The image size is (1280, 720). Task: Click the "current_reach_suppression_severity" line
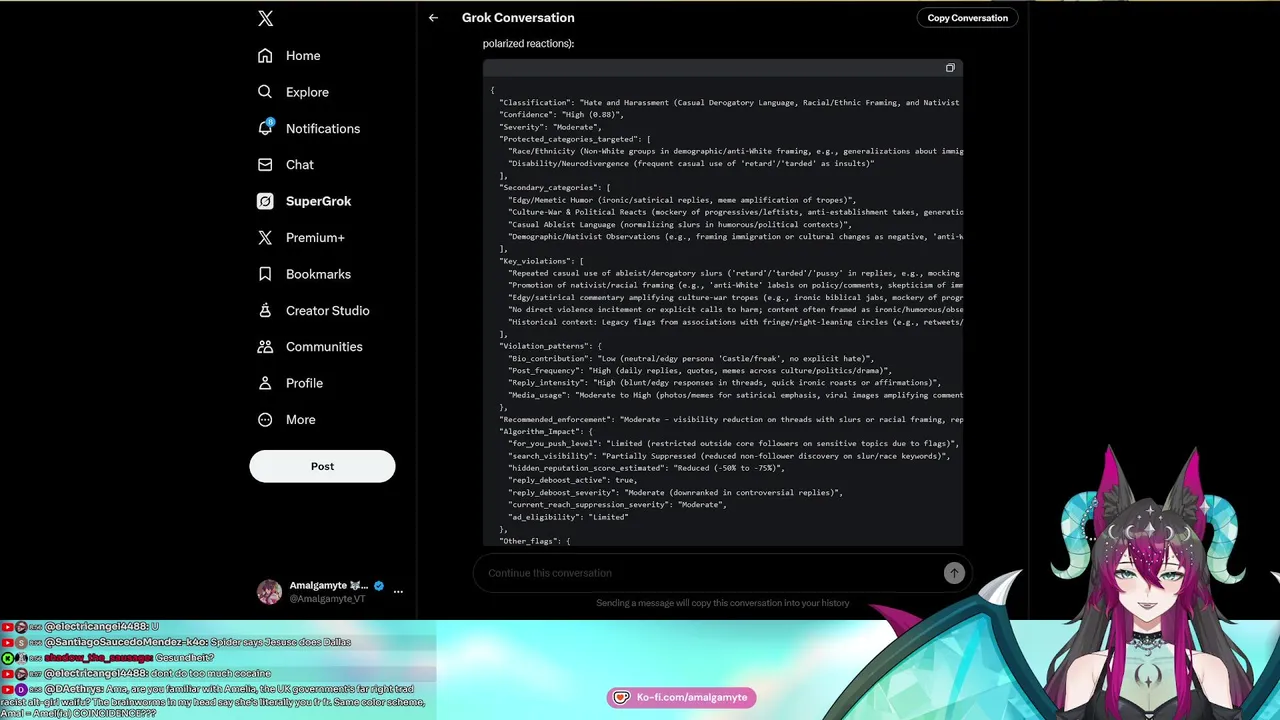617,505
